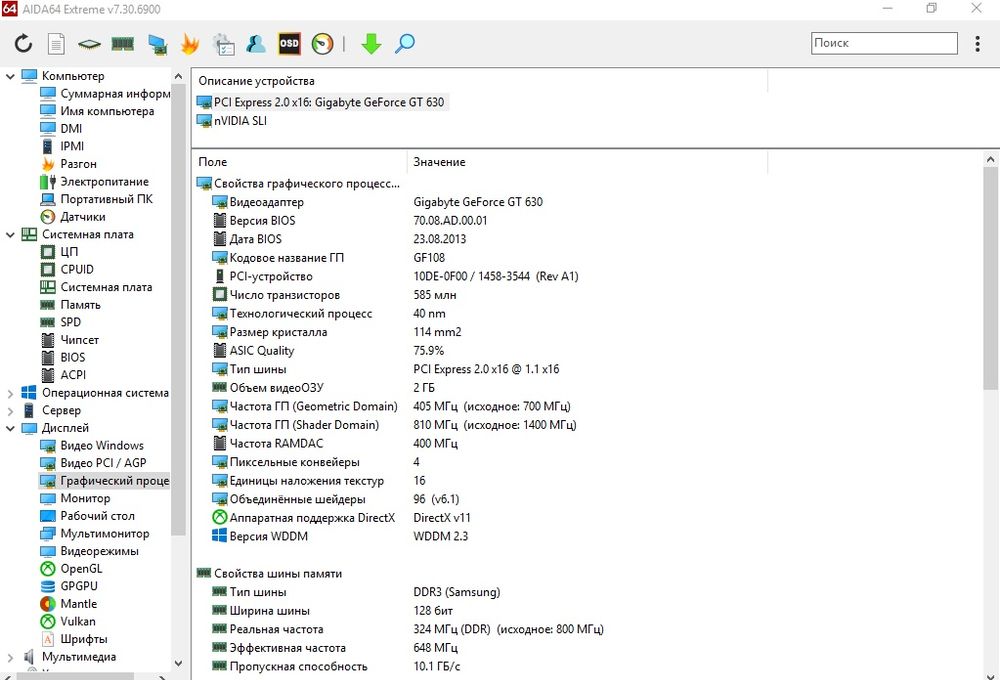
Task: Click the network monitor toolbar icon
Action: pyautogui.click(x=157, y=44)
